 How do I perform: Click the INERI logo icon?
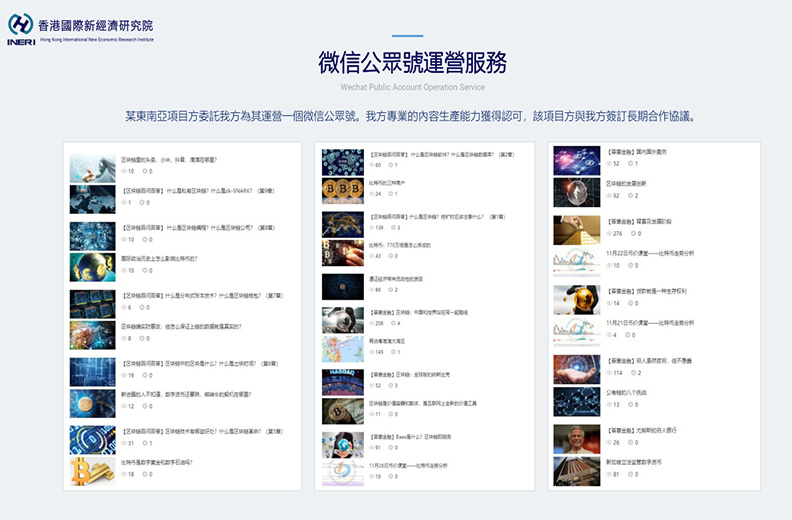pos(21,27)
